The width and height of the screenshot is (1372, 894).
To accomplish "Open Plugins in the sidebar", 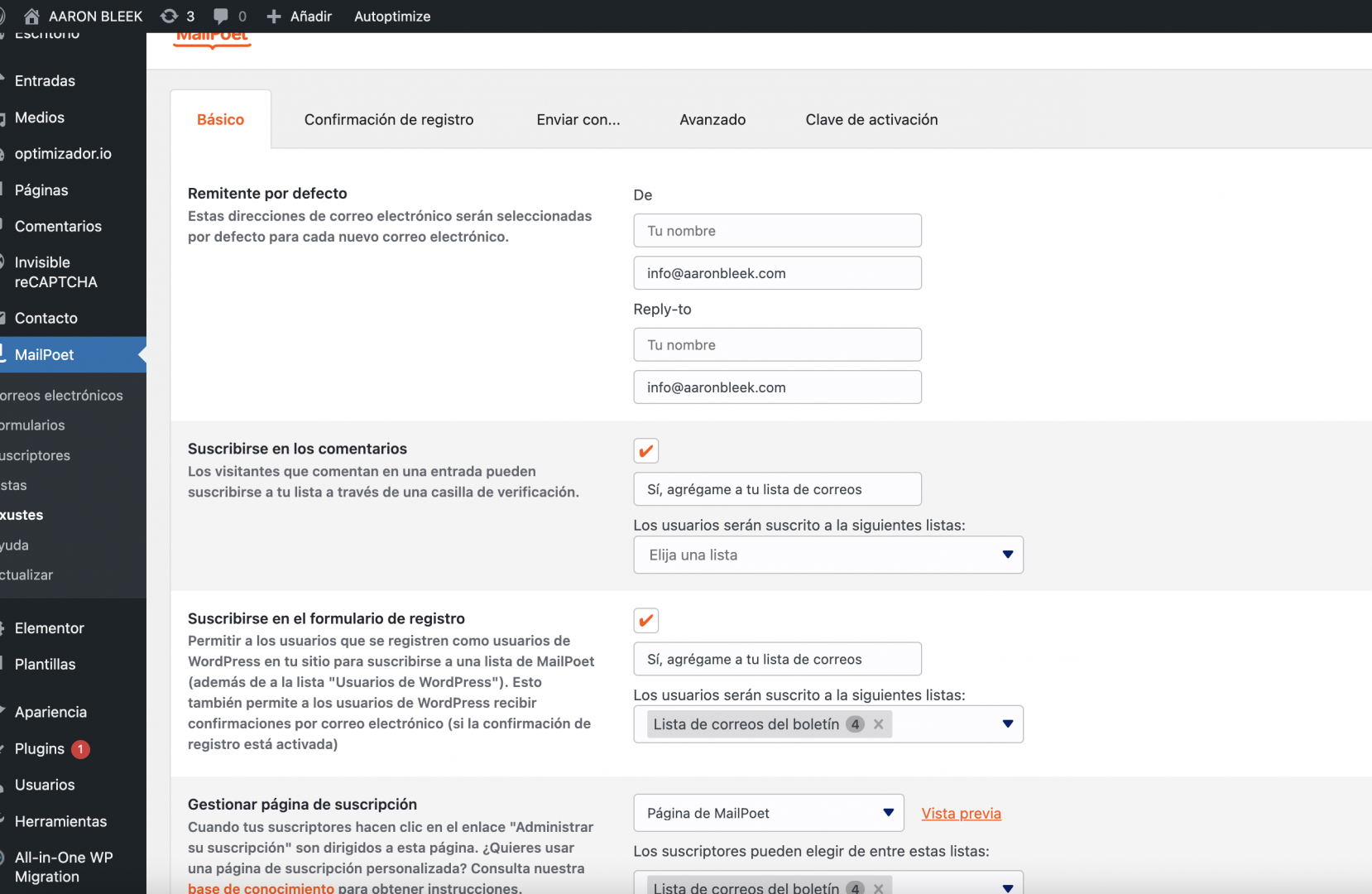I will (x=39, y=748).
